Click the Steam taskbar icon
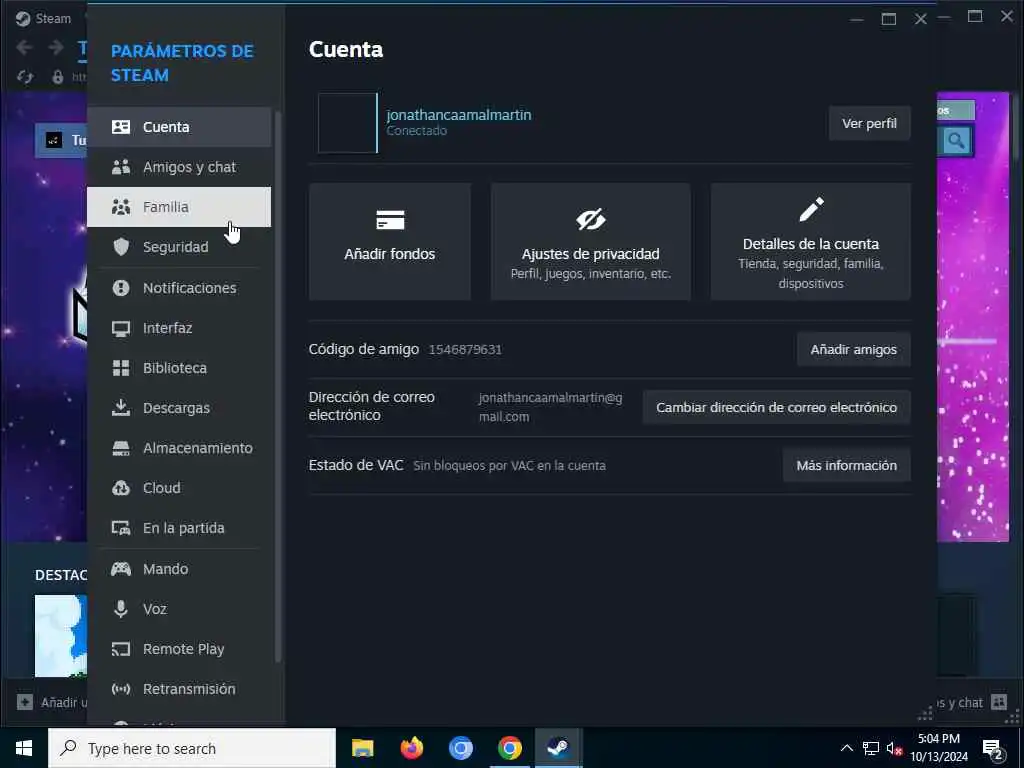The width and height of the screenshot is (1024, 768). point(558,748)
